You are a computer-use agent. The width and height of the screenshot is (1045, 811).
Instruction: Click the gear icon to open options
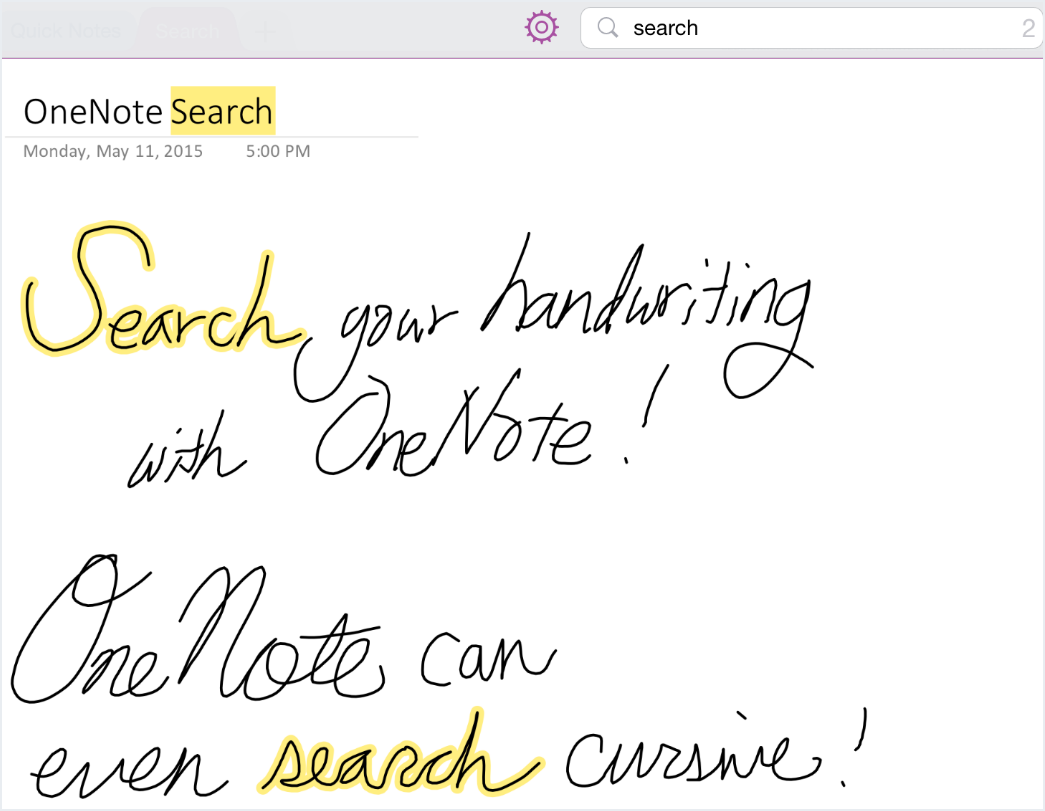[541, 27]
